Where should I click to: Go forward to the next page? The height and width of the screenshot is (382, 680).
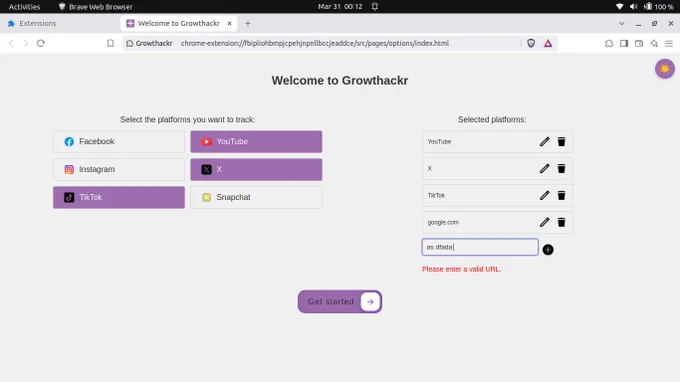[x=26, y=43]
